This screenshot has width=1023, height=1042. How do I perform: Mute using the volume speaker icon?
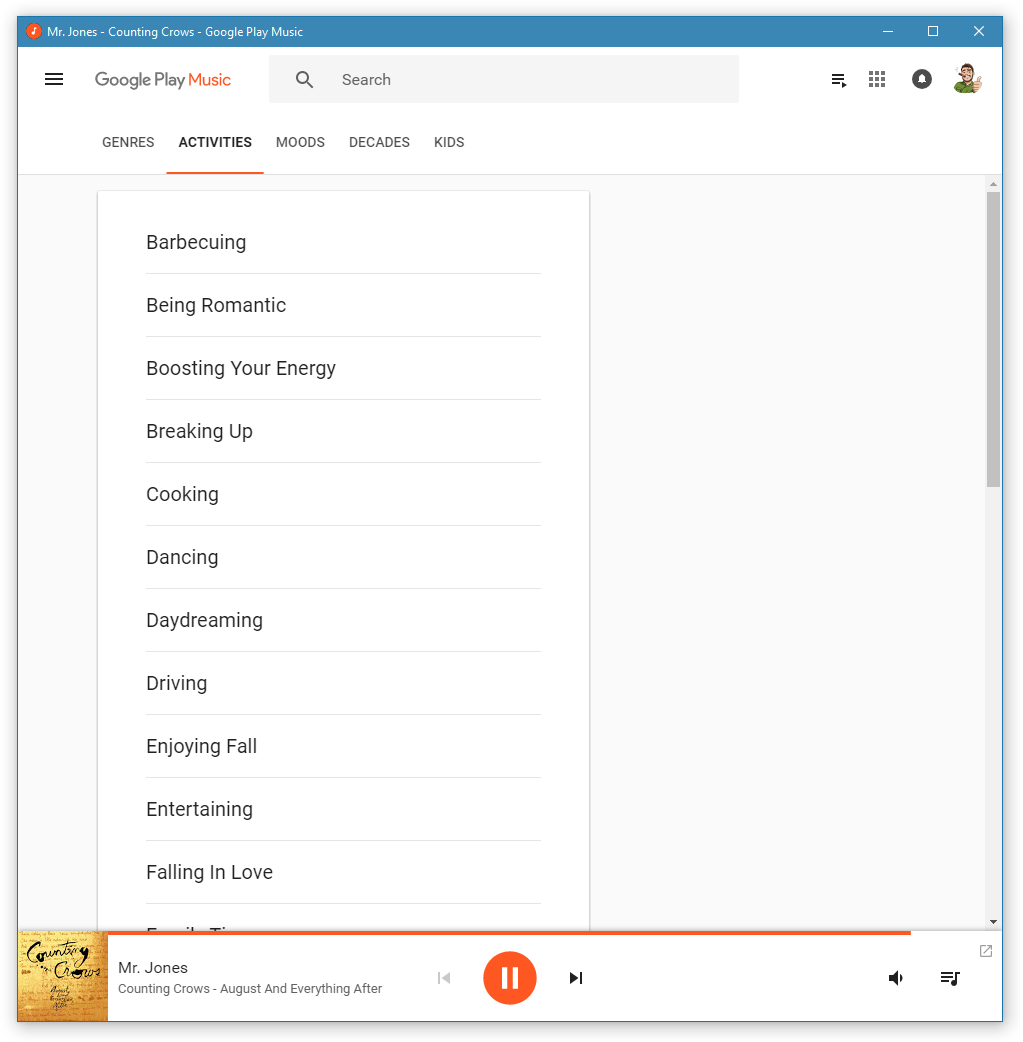coord(896,978)
